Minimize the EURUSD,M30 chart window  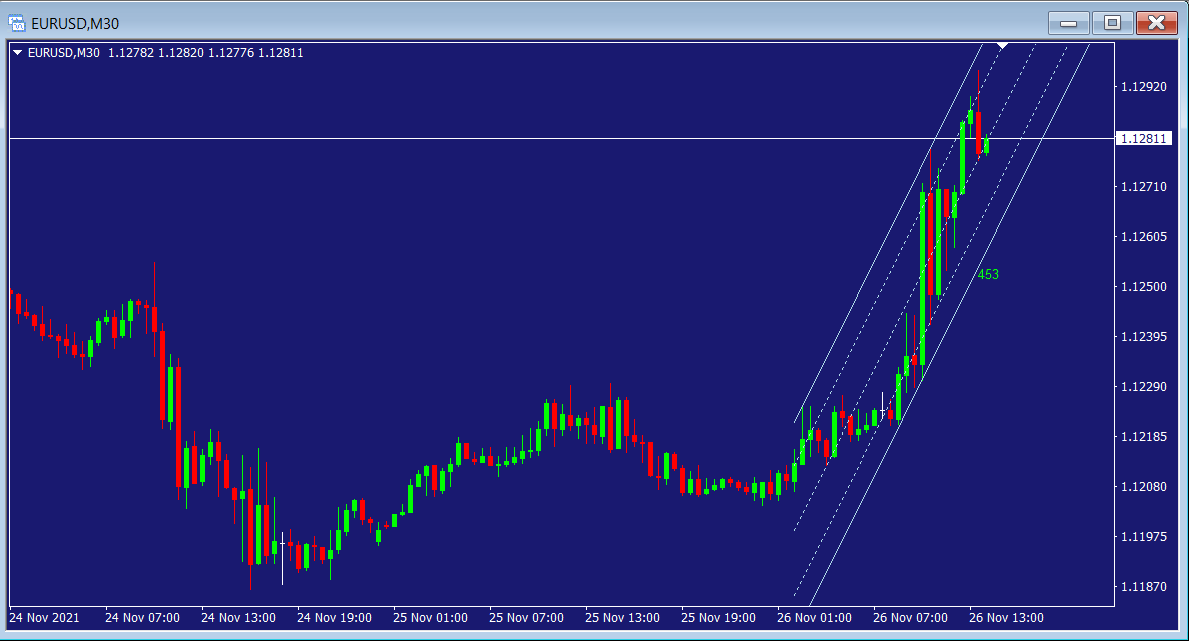tap(1069, 22)
